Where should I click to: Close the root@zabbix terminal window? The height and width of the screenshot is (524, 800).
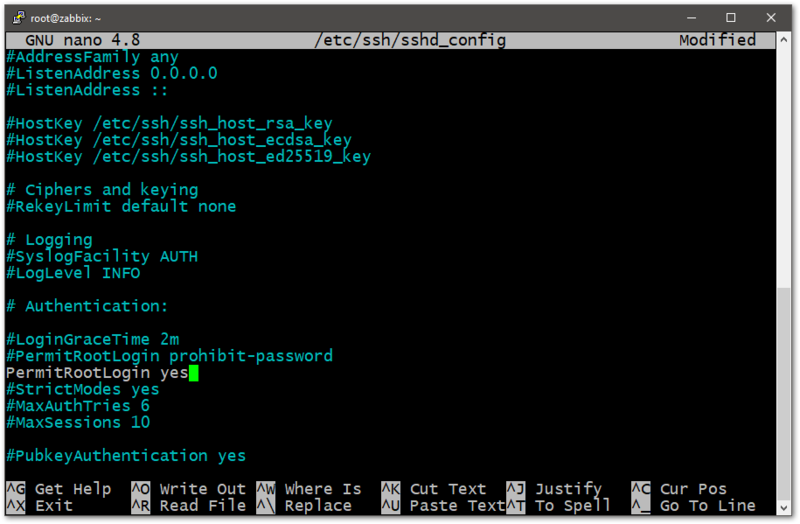pos(773,17)
